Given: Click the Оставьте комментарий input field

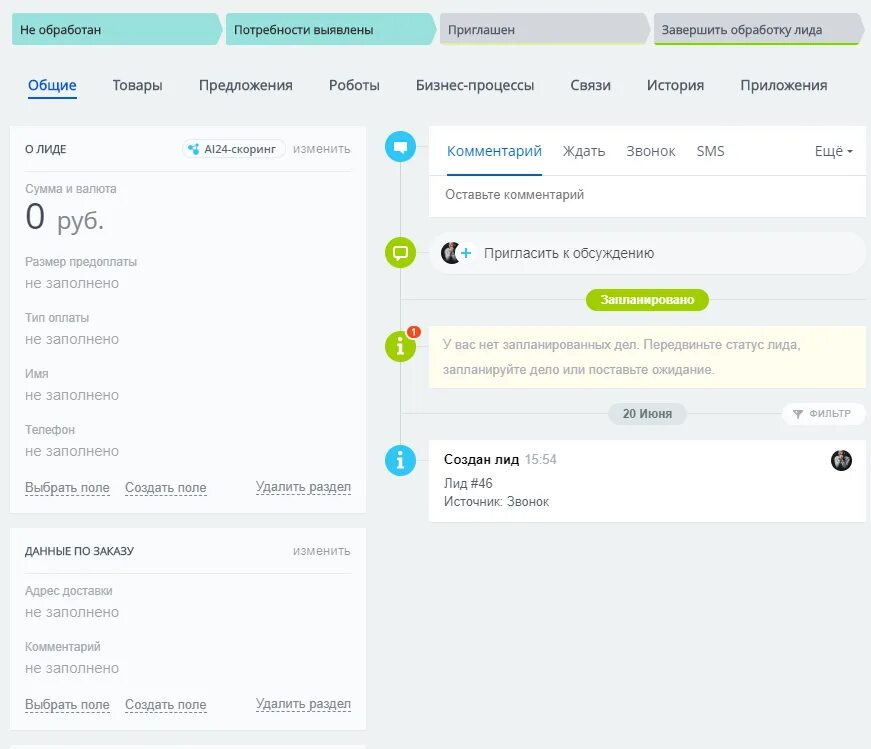Looking at the screenshot, I should pos(647,195).
